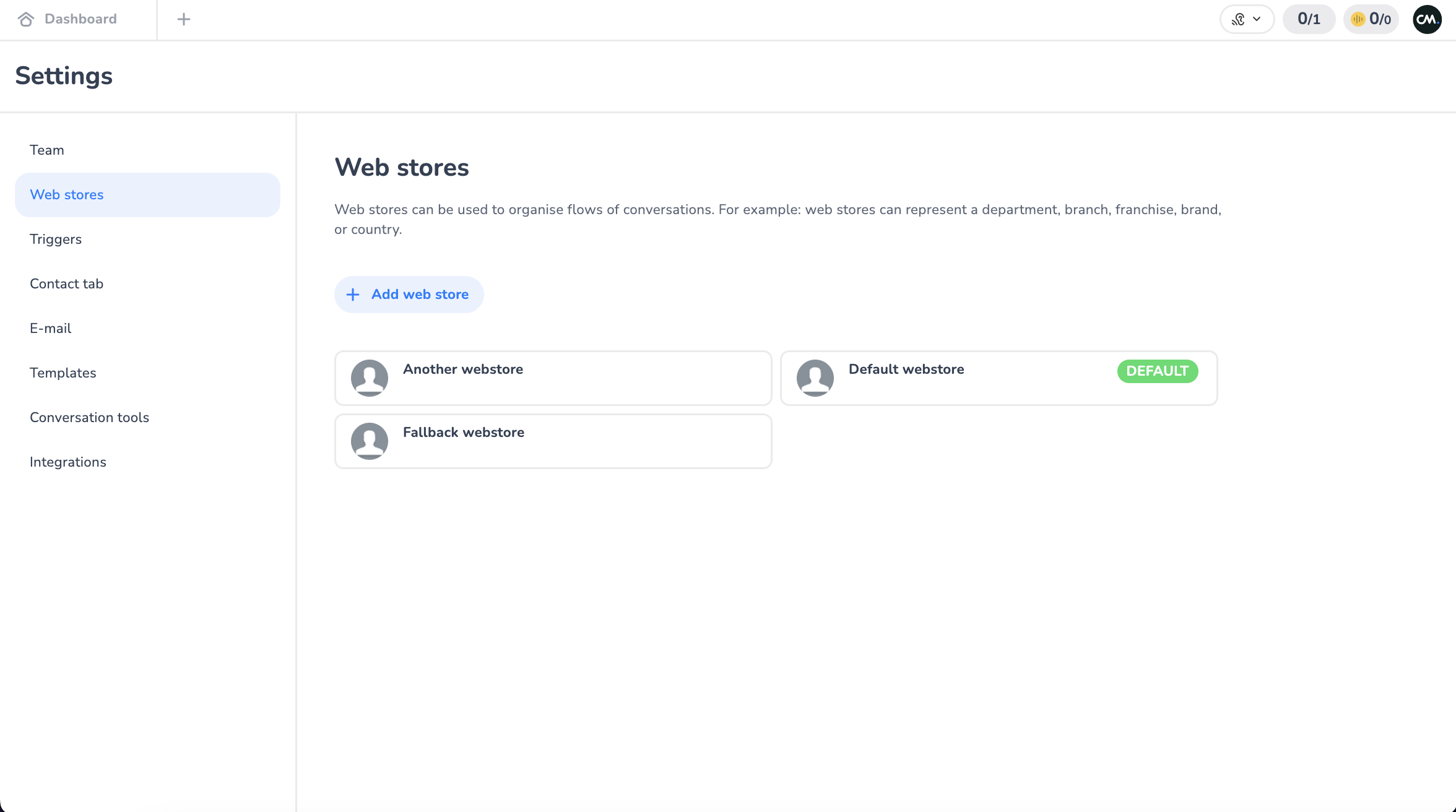Open the Team settings section
This screenshot has width=1456, height=812.
click(47, 150)
